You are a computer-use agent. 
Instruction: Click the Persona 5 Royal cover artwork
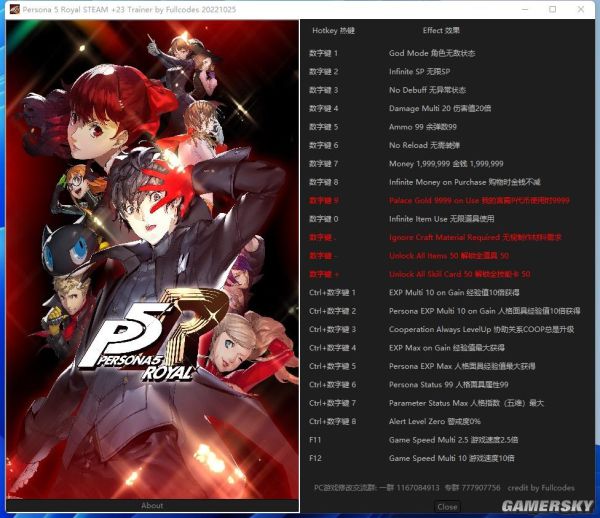[x=152, y=259]
